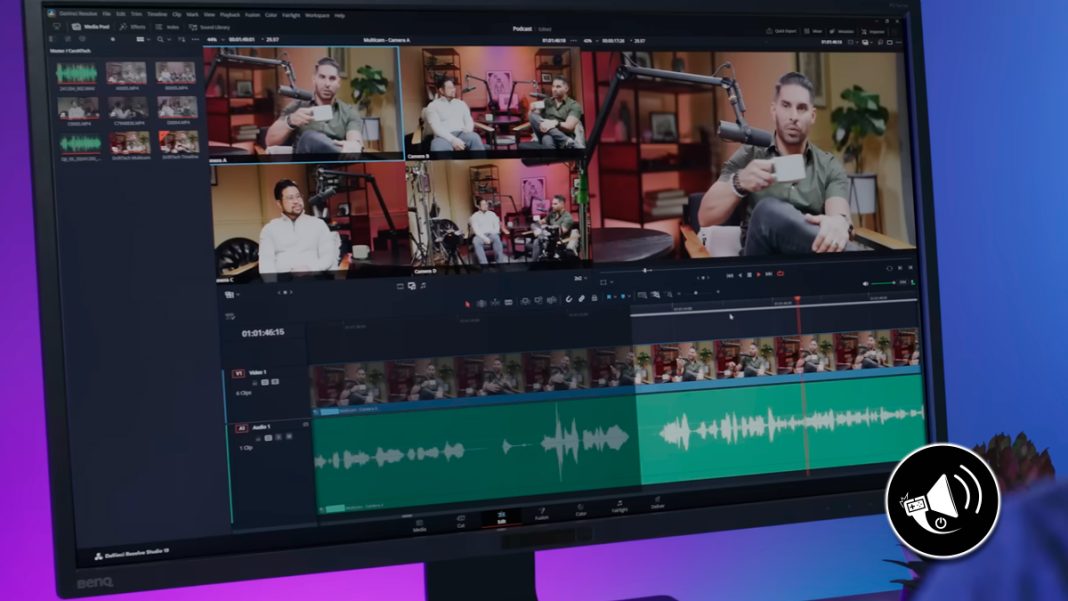Viewport: 1068px width, 601px height.
Task: Select the red arrow Selection tool
Action: coord(467,301)
